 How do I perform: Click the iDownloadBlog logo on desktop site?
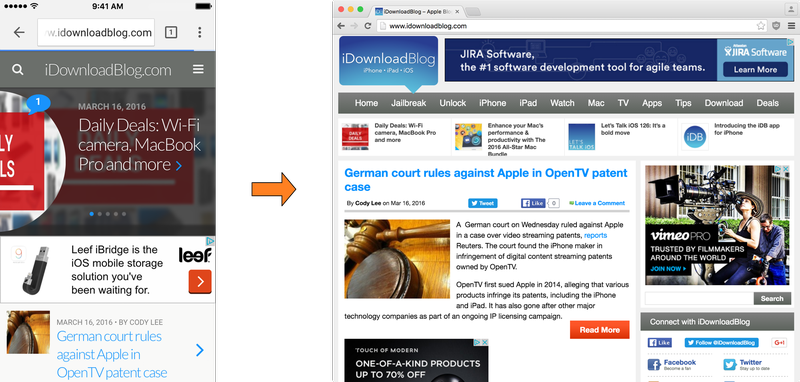click(388, 61)
